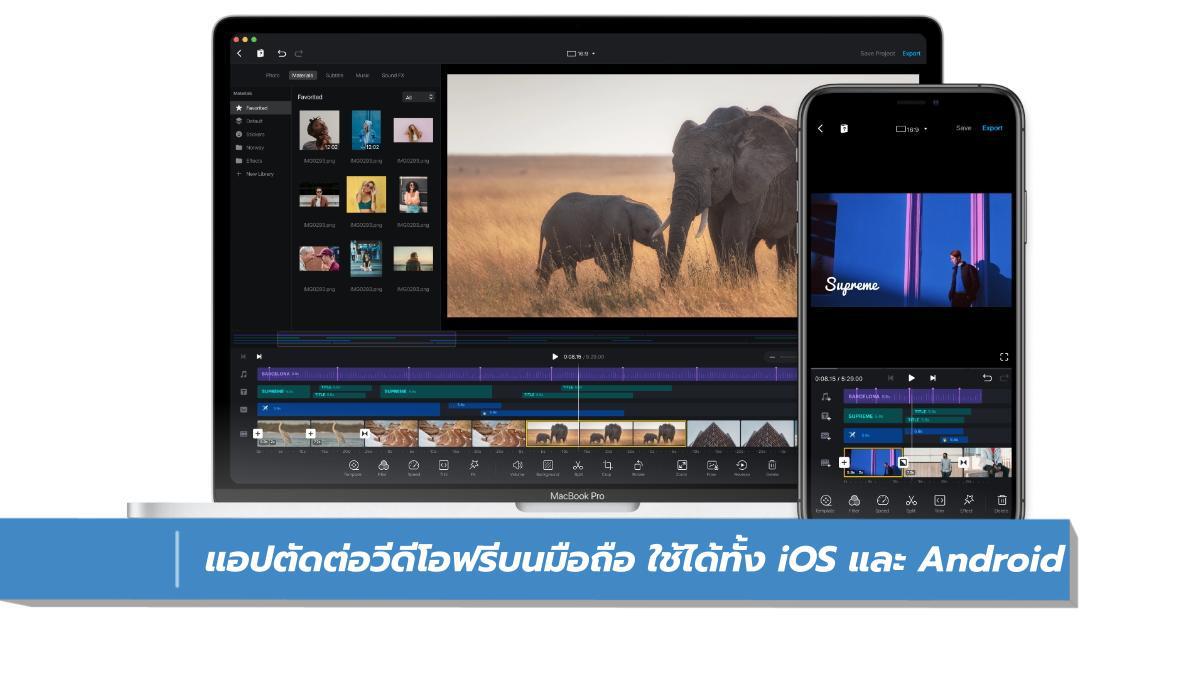Image resolution: width=1200 pixels, height=675 pixels.
Task: Switch to the Music tab
Action: coord(361,75)
